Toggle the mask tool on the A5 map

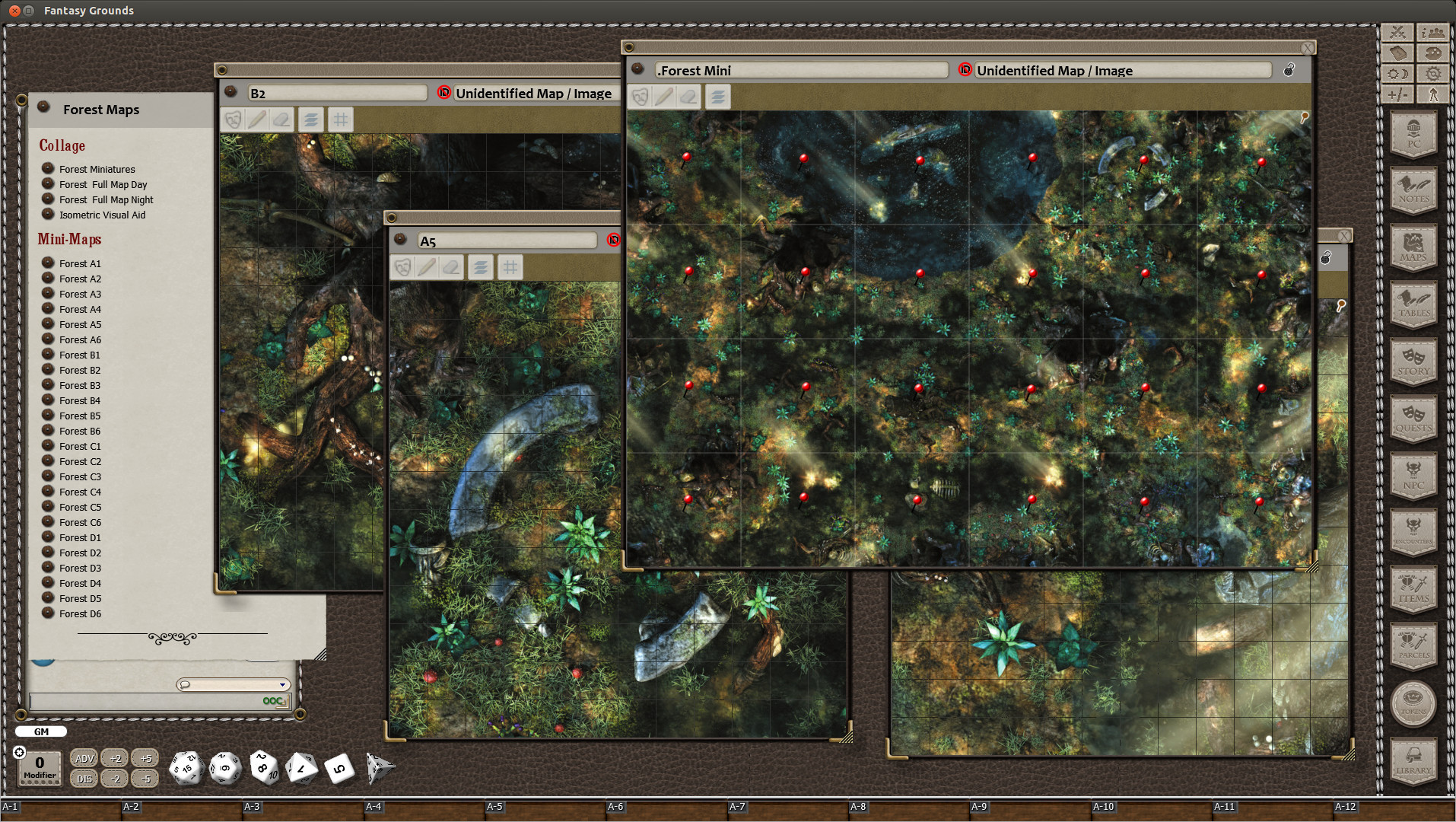point(404,267)
